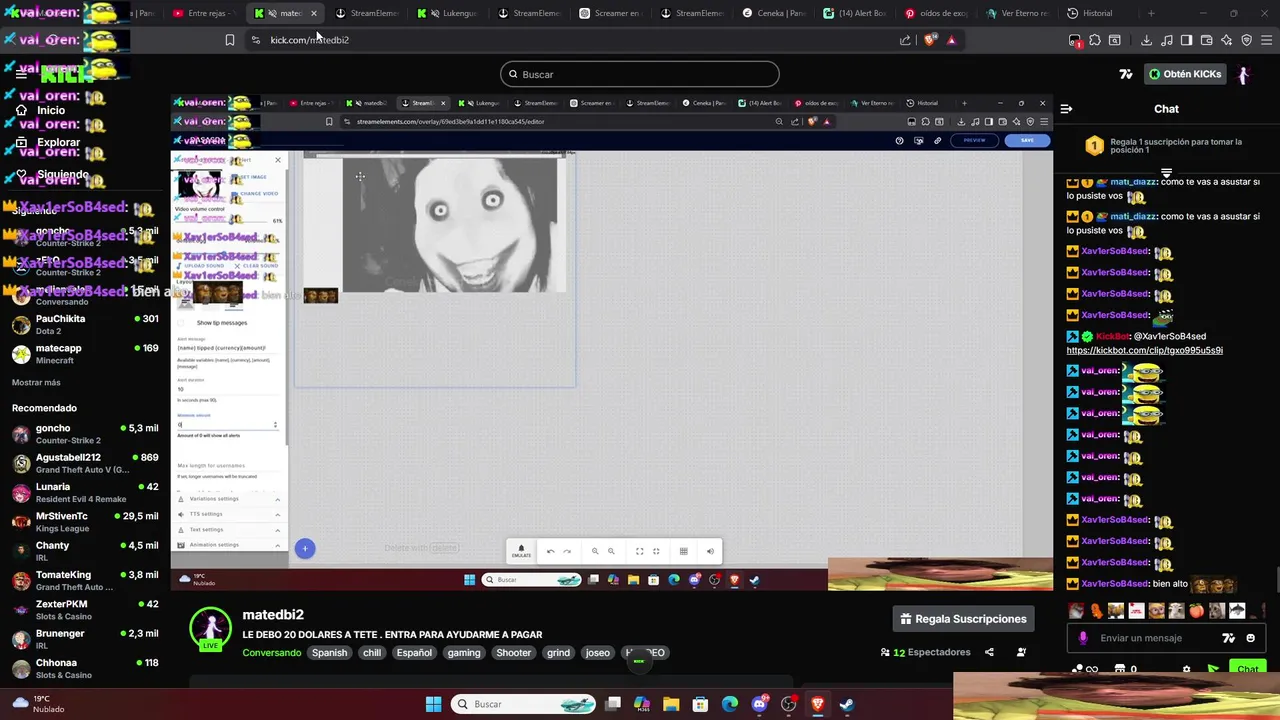Open Chhonaa recommended channel

(85, 669)
